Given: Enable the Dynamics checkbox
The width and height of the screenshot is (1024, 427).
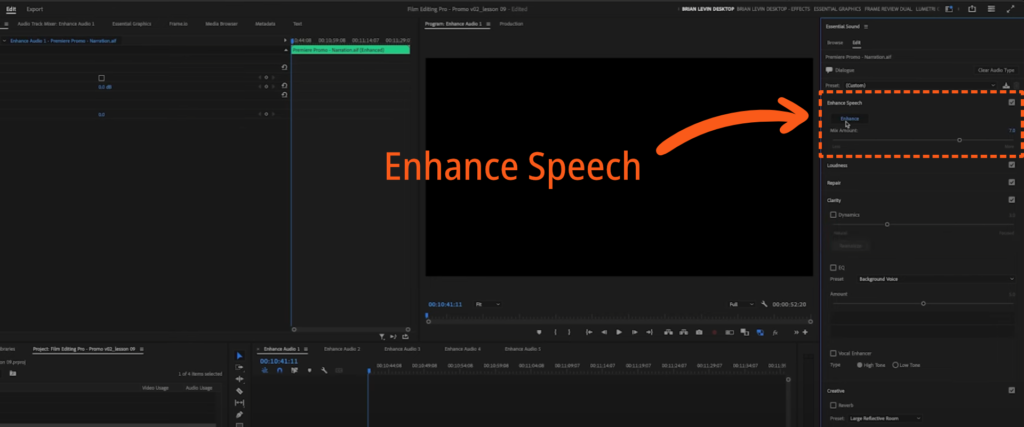Looking at the screenshot, I should pyautogui.click(x=833, y=215).
